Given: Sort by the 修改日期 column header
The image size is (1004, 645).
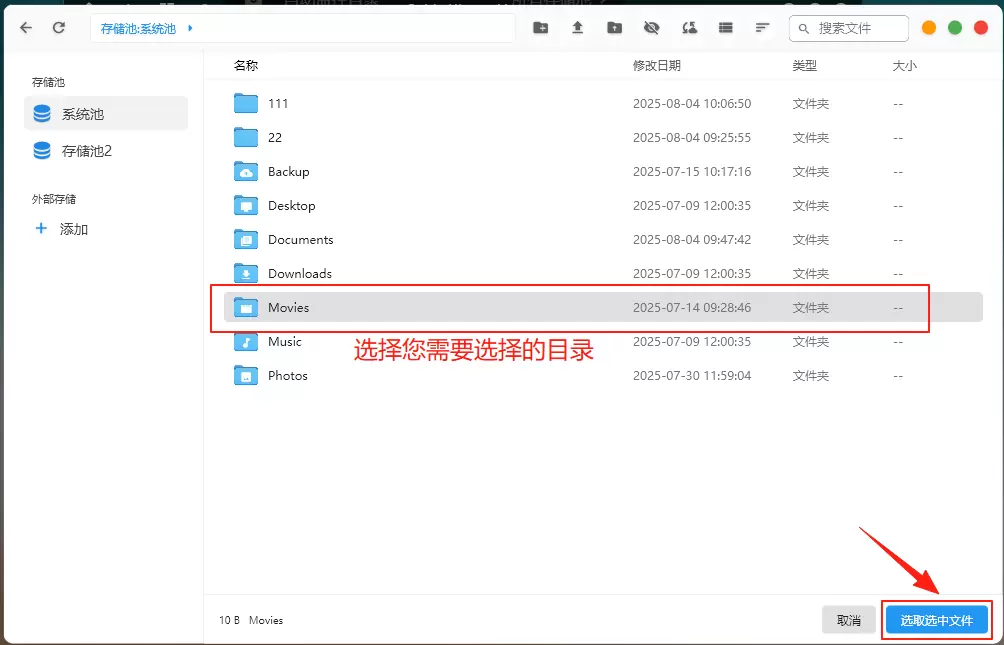Looking at the screenshot, I should pyautogui.click(x=656, y=66).
